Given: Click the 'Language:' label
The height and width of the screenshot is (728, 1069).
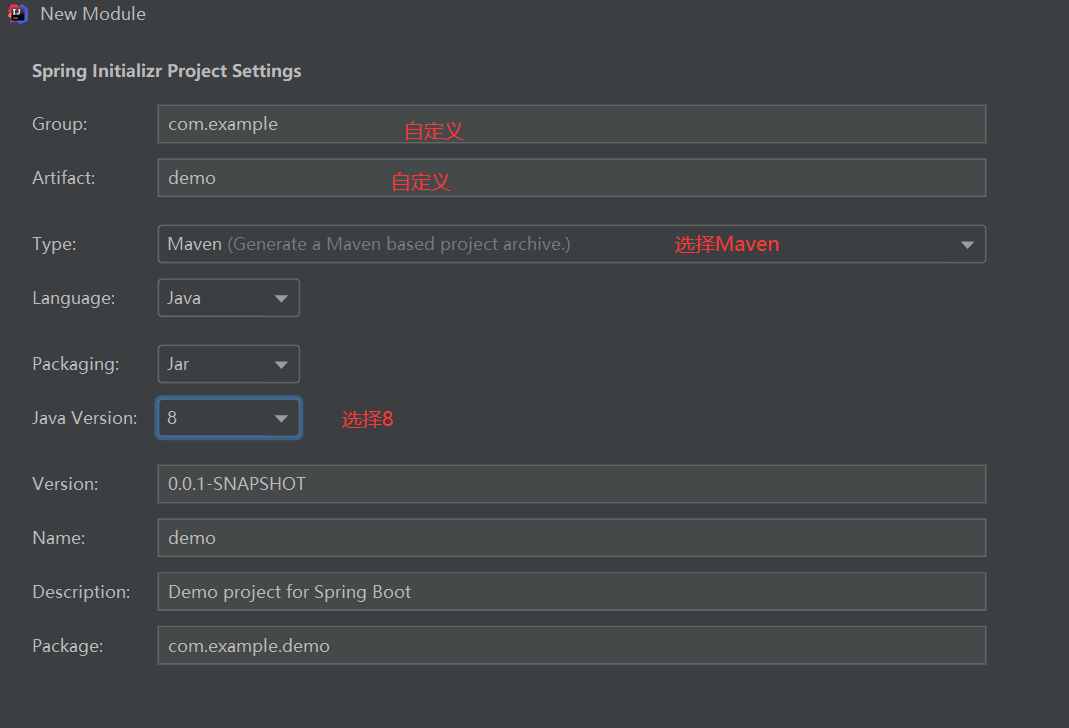Looking at the screenshot, I should [74, 299].
